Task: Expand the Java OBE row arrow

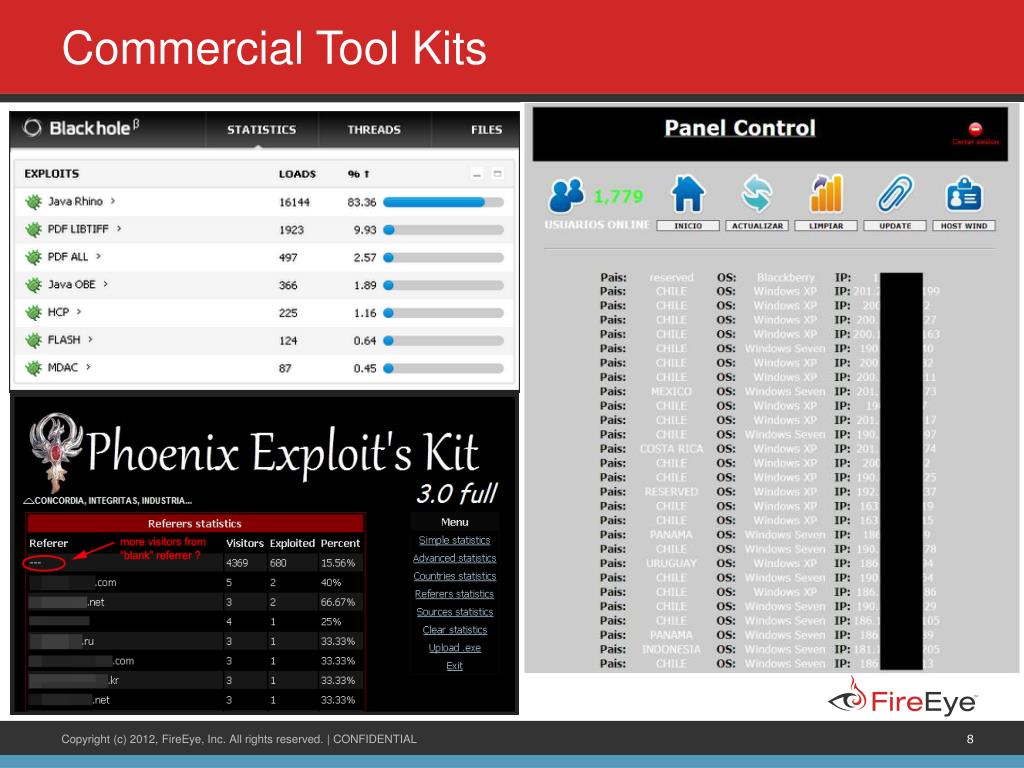Action: pos(105,284)
